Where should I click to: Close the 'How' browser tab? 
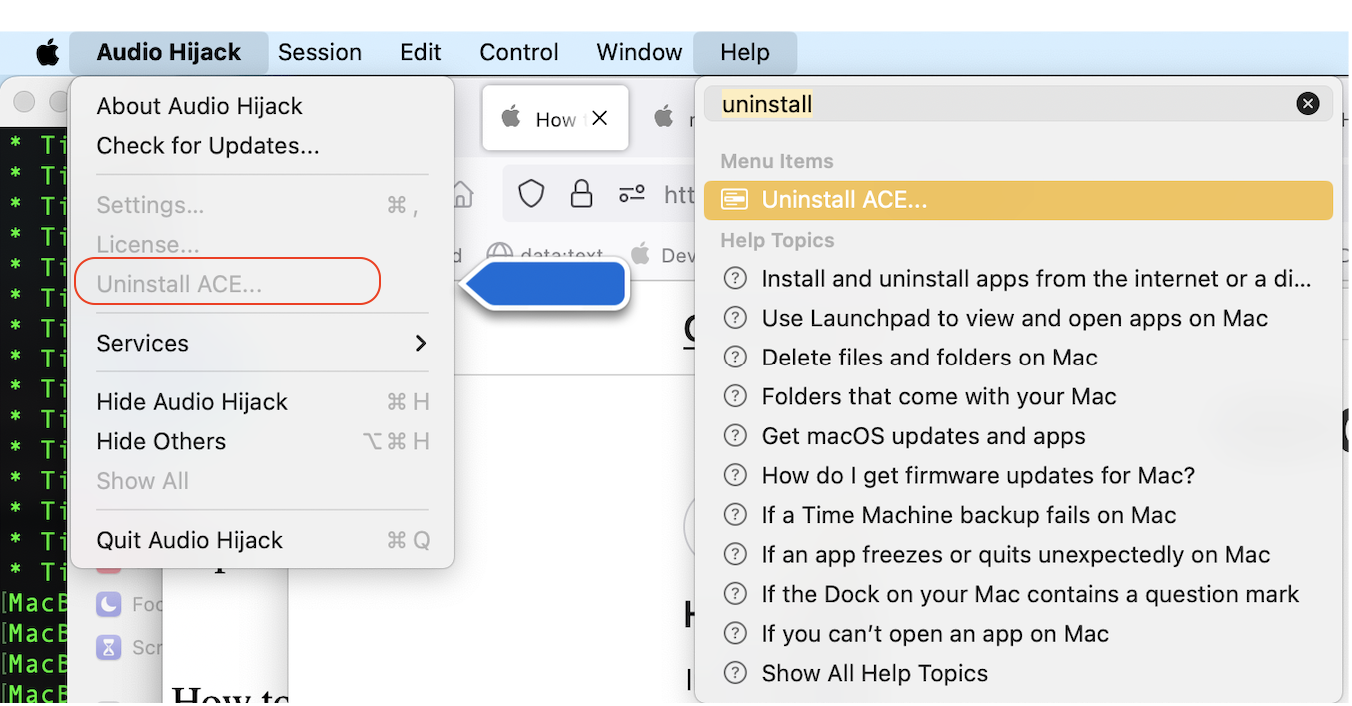[599, 118]
